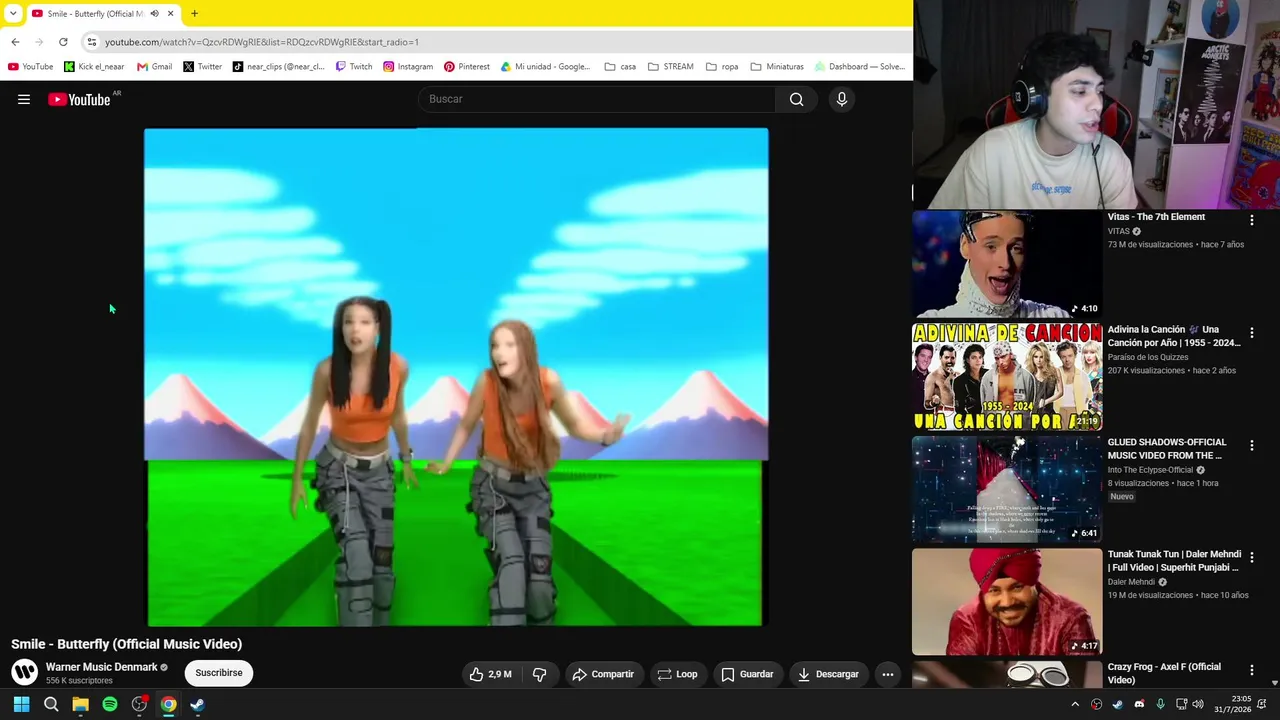Mute the tab using speaker icon
This screenshot has height=720, width=1280.
(154, 14)
